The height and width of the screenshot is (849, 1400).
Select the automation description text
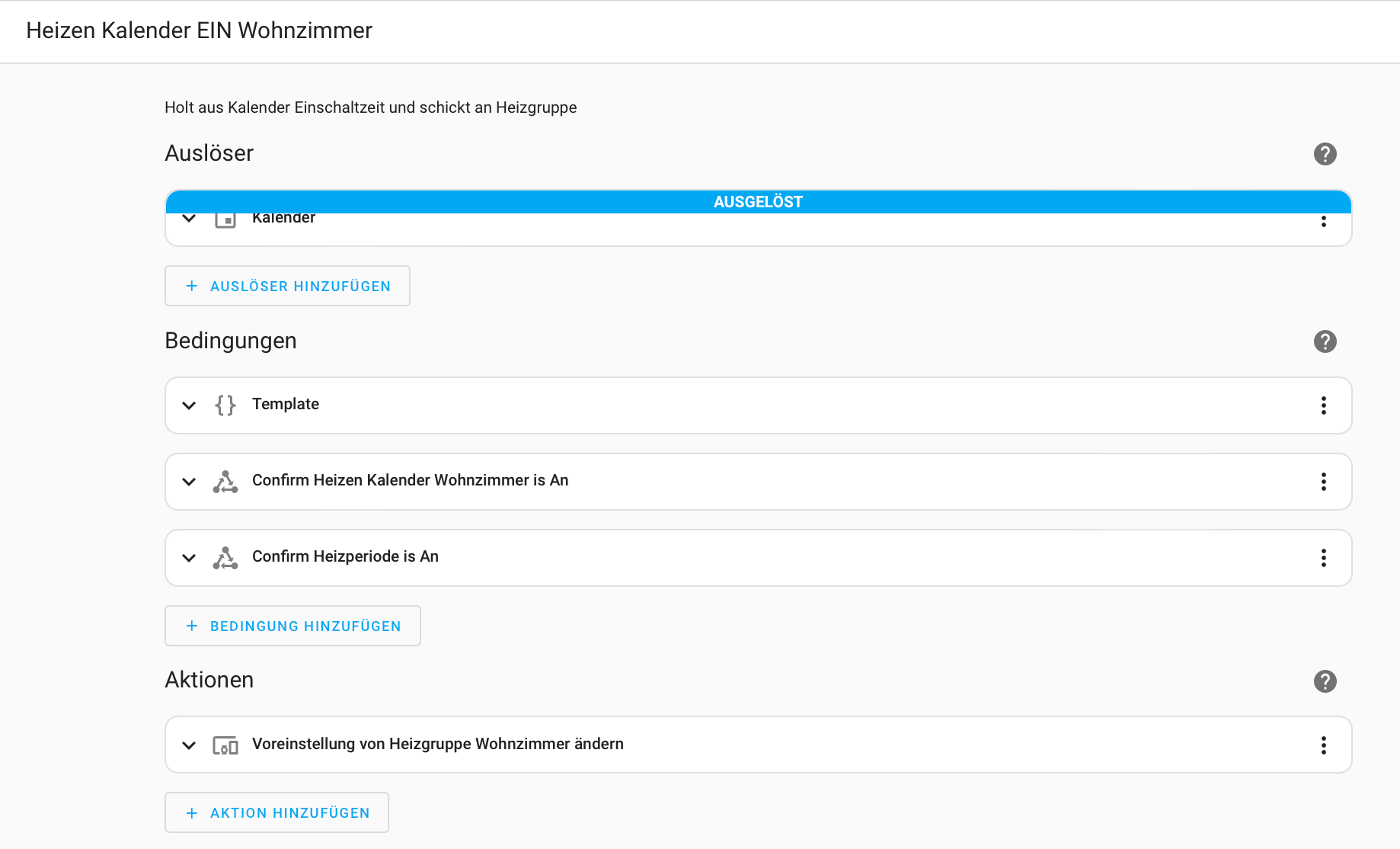[x=370, y=107]
